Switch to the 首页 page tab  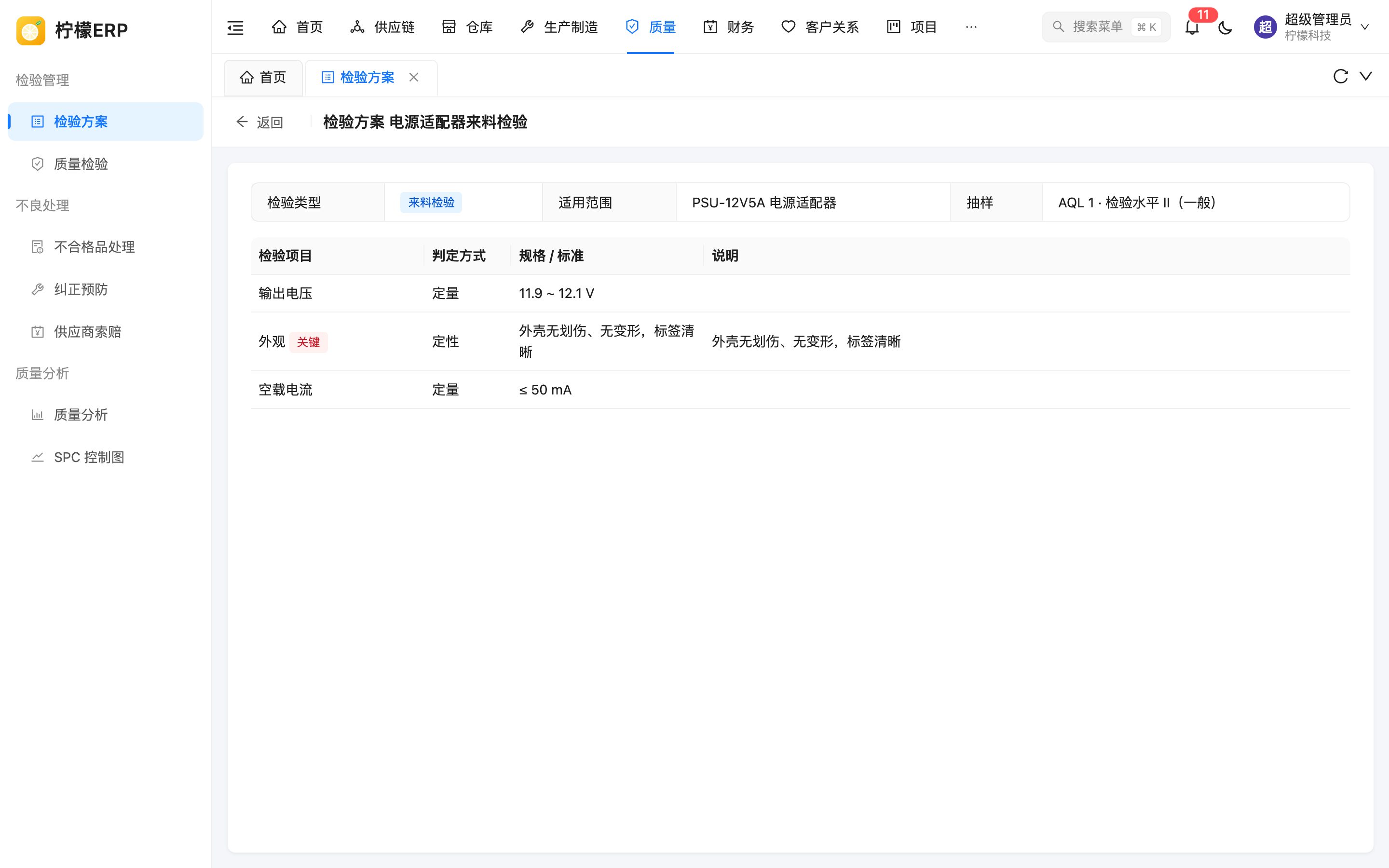point(263,78)
